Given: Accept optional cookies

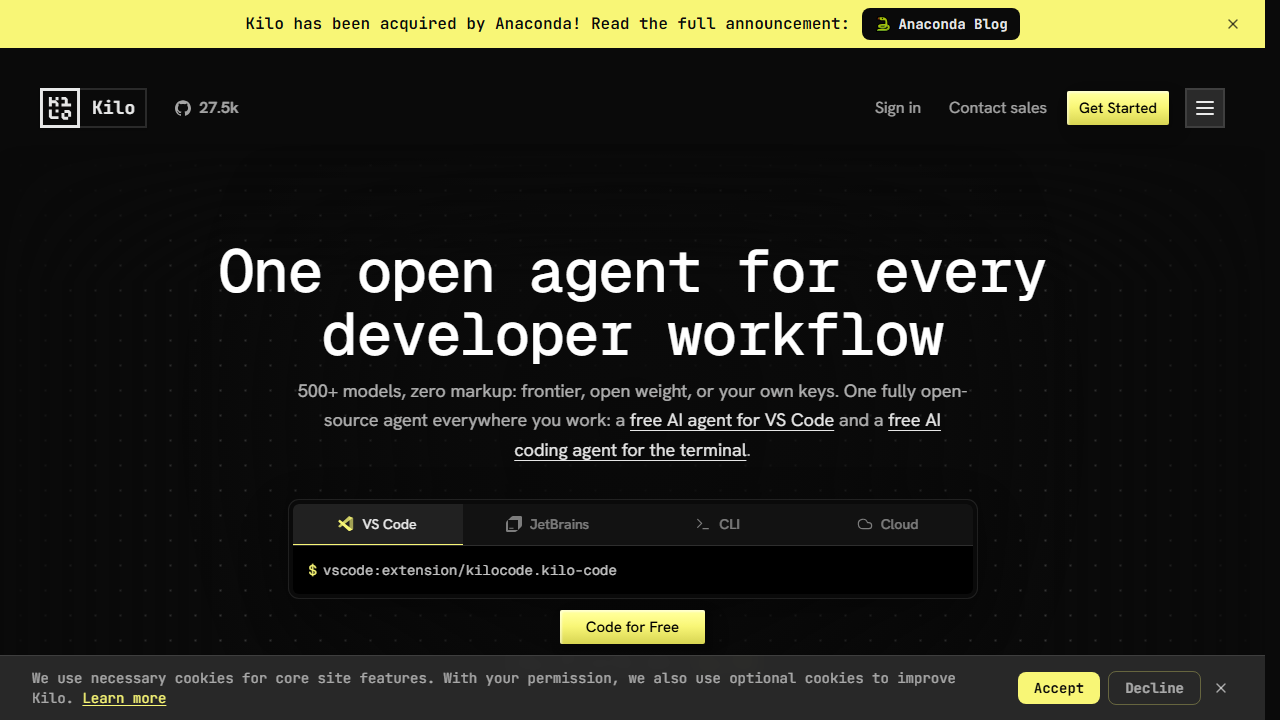Looking at the screenshot, I should (x=1059, y=688).
